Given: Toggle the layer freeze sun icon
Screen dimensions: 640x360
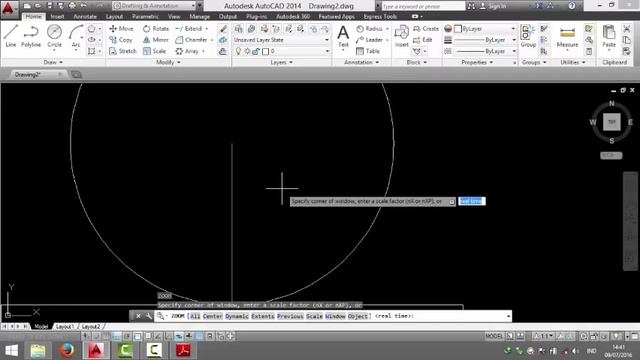Looking at the screenshot, I should 247,51.
